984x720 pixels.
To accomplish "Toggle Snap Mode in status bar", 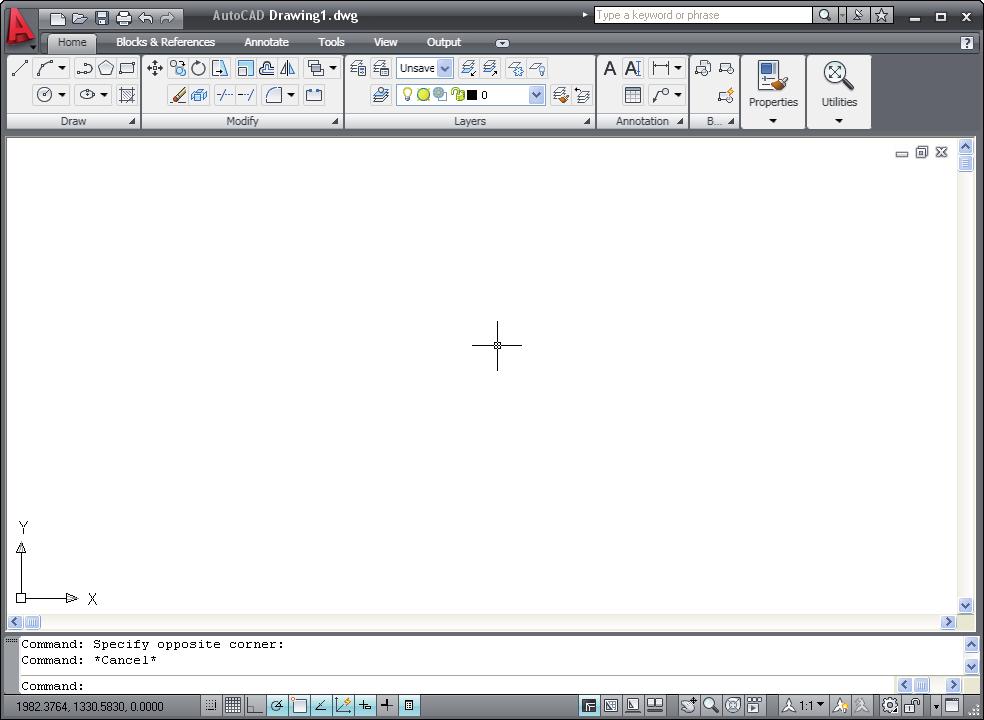I will [211, 706].
